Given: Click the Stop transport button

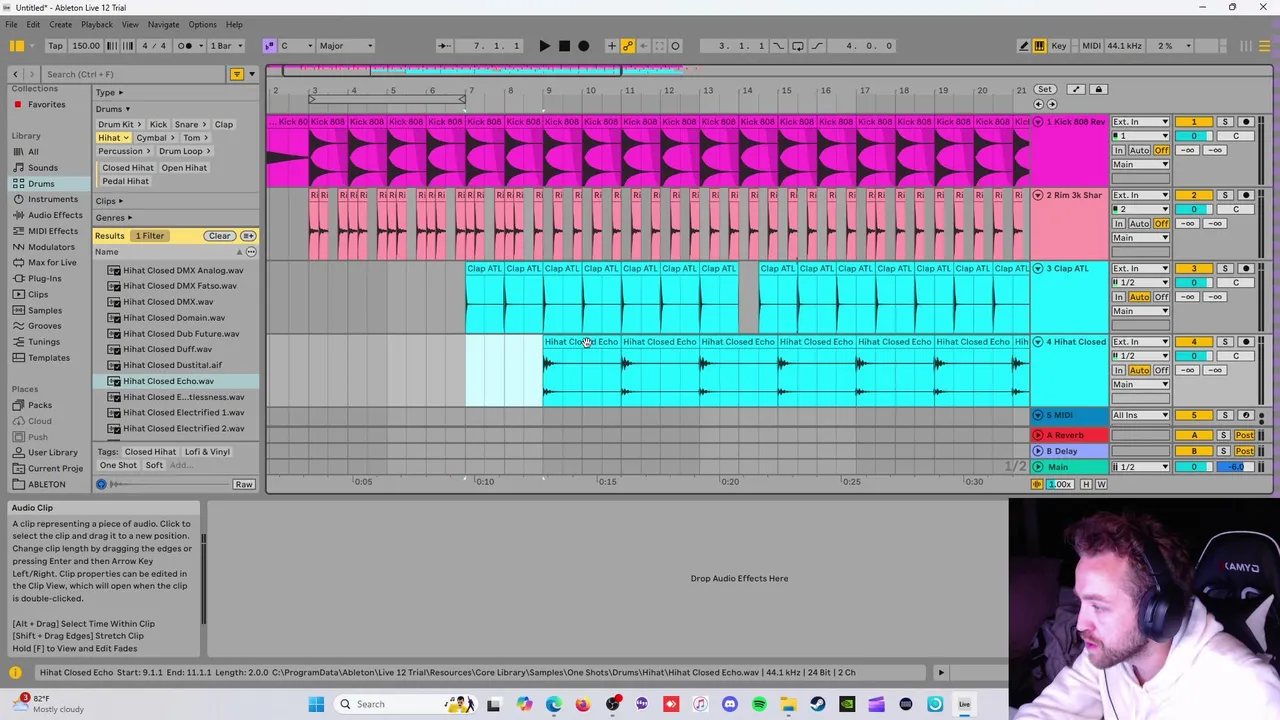Looking at the screenshot, I should 564,46.
